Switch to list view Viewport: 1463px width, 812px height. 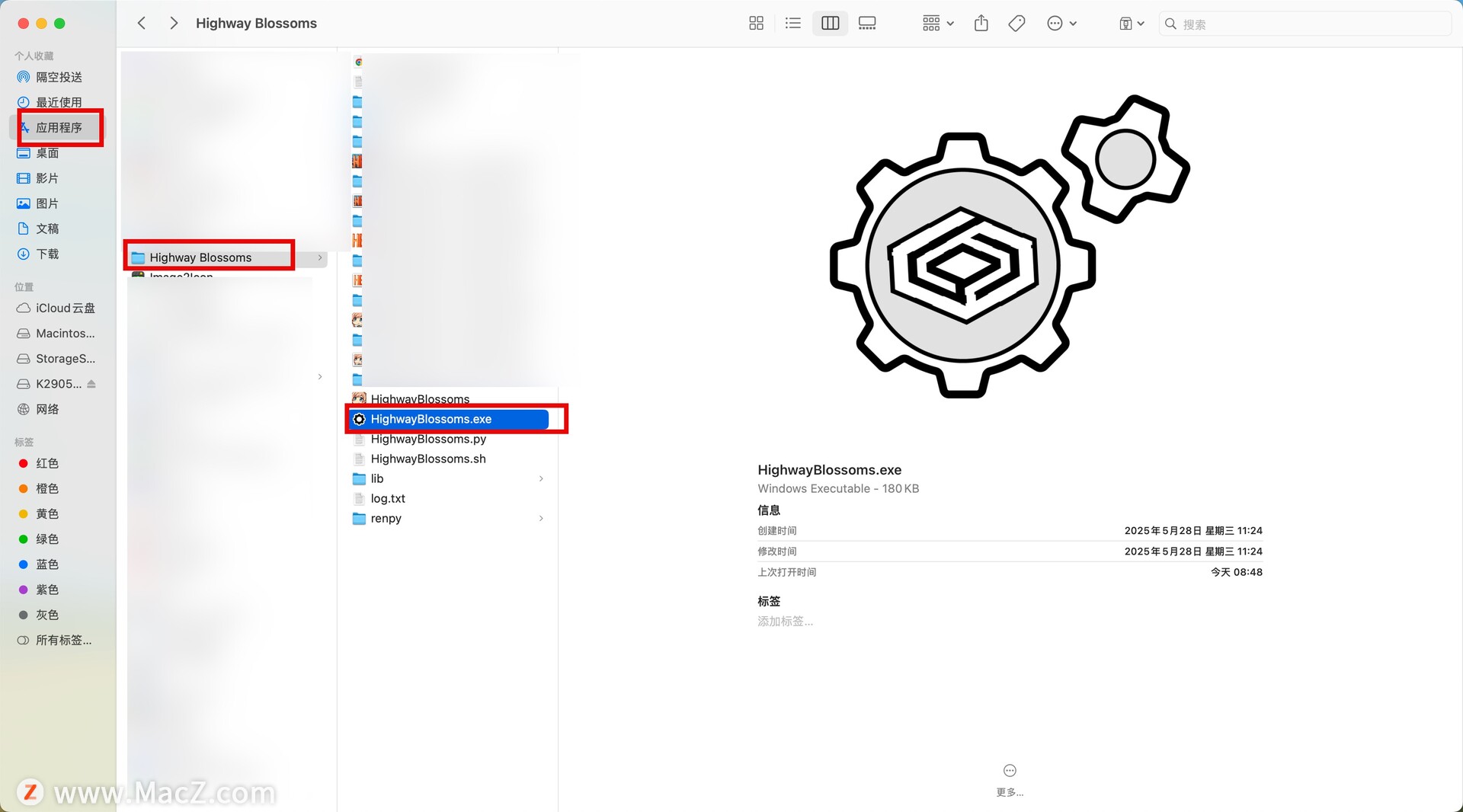click(x=792, y=24)
